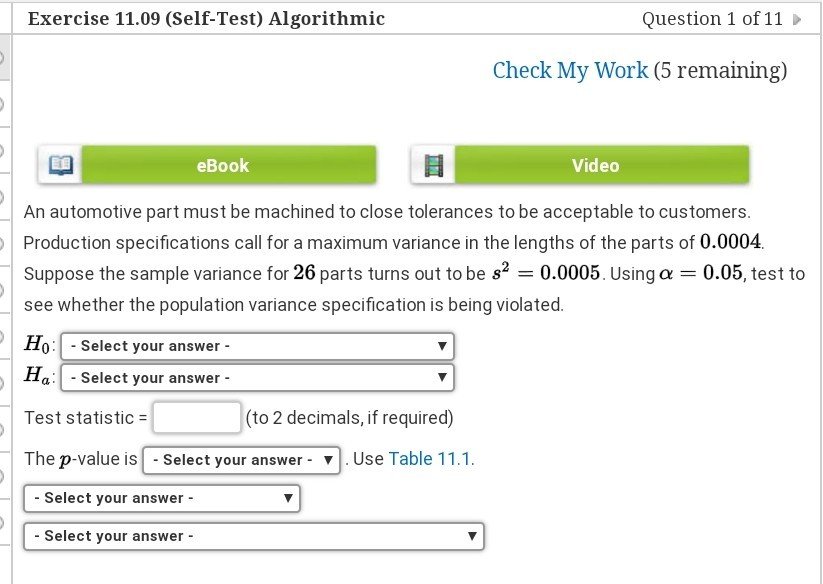Click the (5 remaining) attempts counter
Viewport: 823px width, 584px height.
pyautogui.click(x=722, y=70)
